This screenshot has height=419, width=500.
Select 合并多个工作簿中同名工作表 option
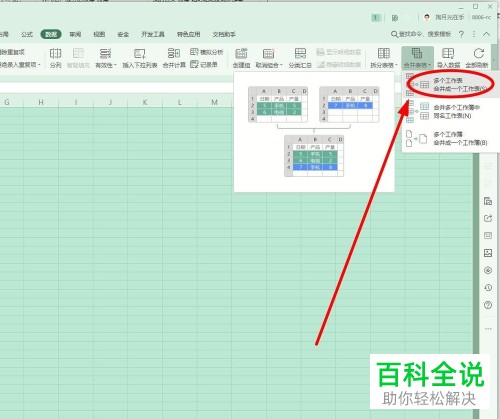[x=450, y=111]
